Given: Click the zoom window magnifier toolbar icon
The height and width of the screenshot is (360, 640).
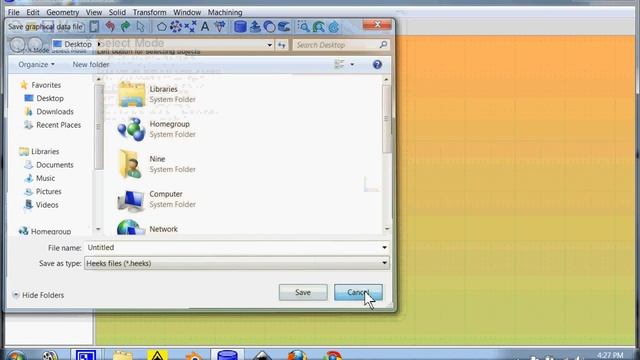Looking at the screenshot, I should (303, 27).
